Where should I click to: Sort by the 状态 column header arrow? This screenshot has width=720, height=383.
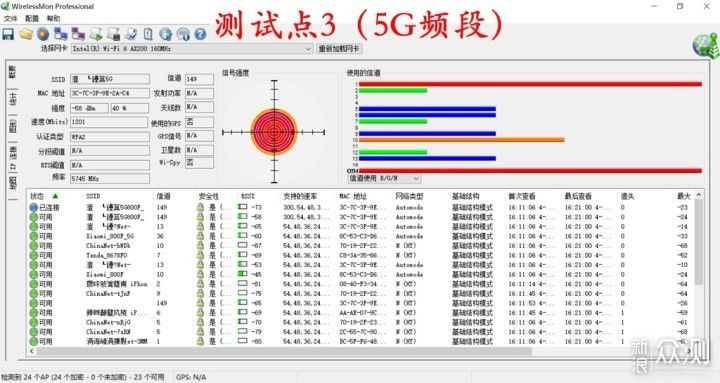(x=56, y=196)
